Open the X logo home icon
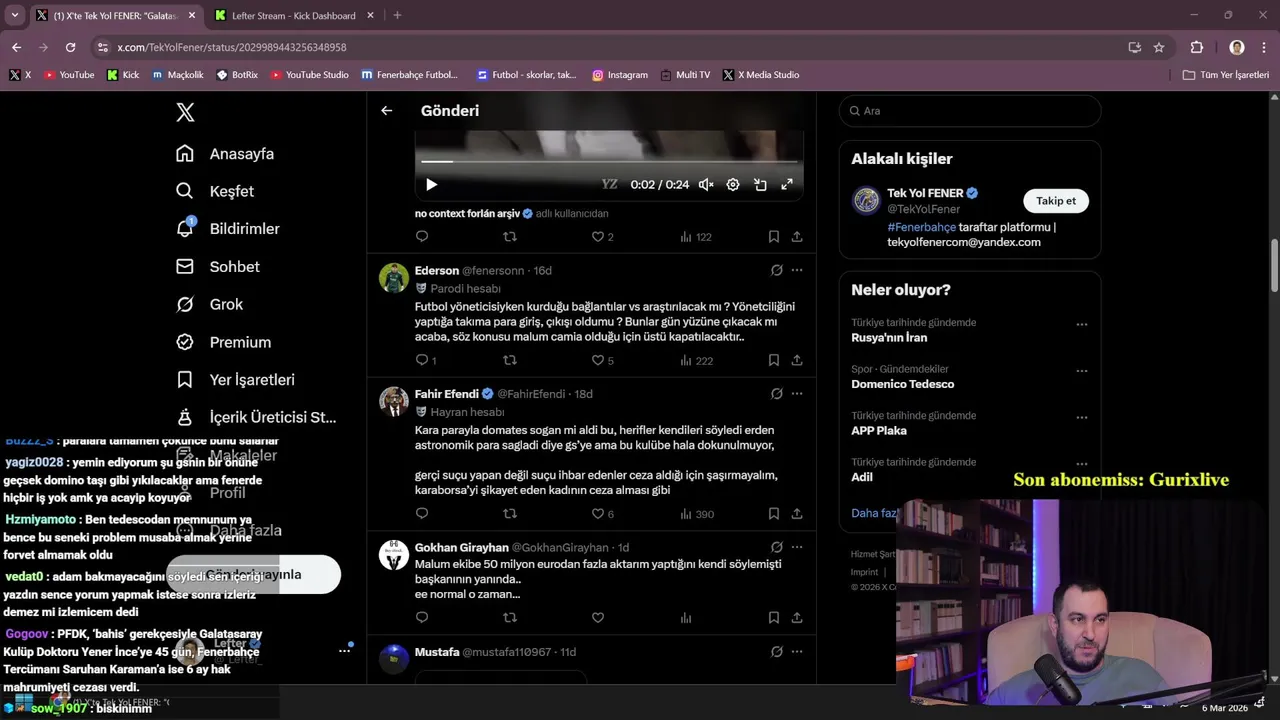This screenshot has height=720, width=1280. (185, 112)
